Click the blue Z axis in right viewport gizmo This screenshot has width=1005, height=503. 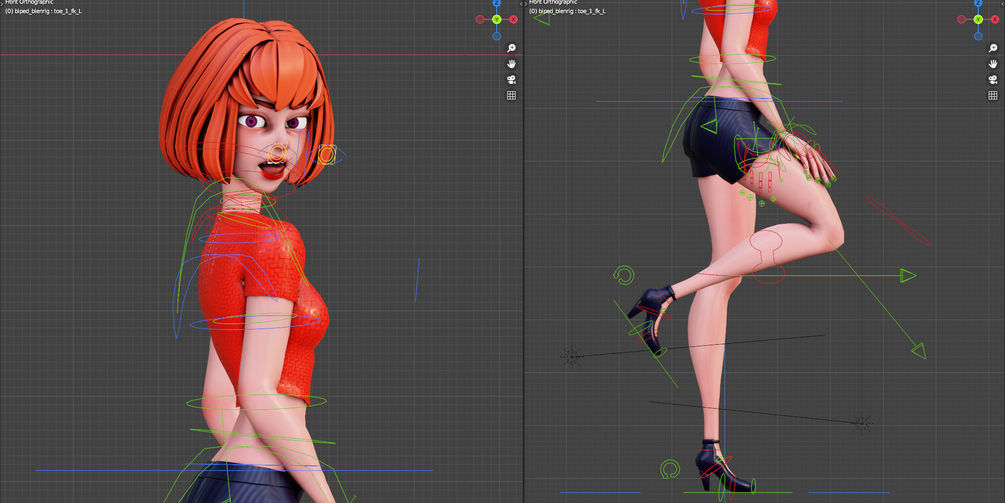pos(978,3)
